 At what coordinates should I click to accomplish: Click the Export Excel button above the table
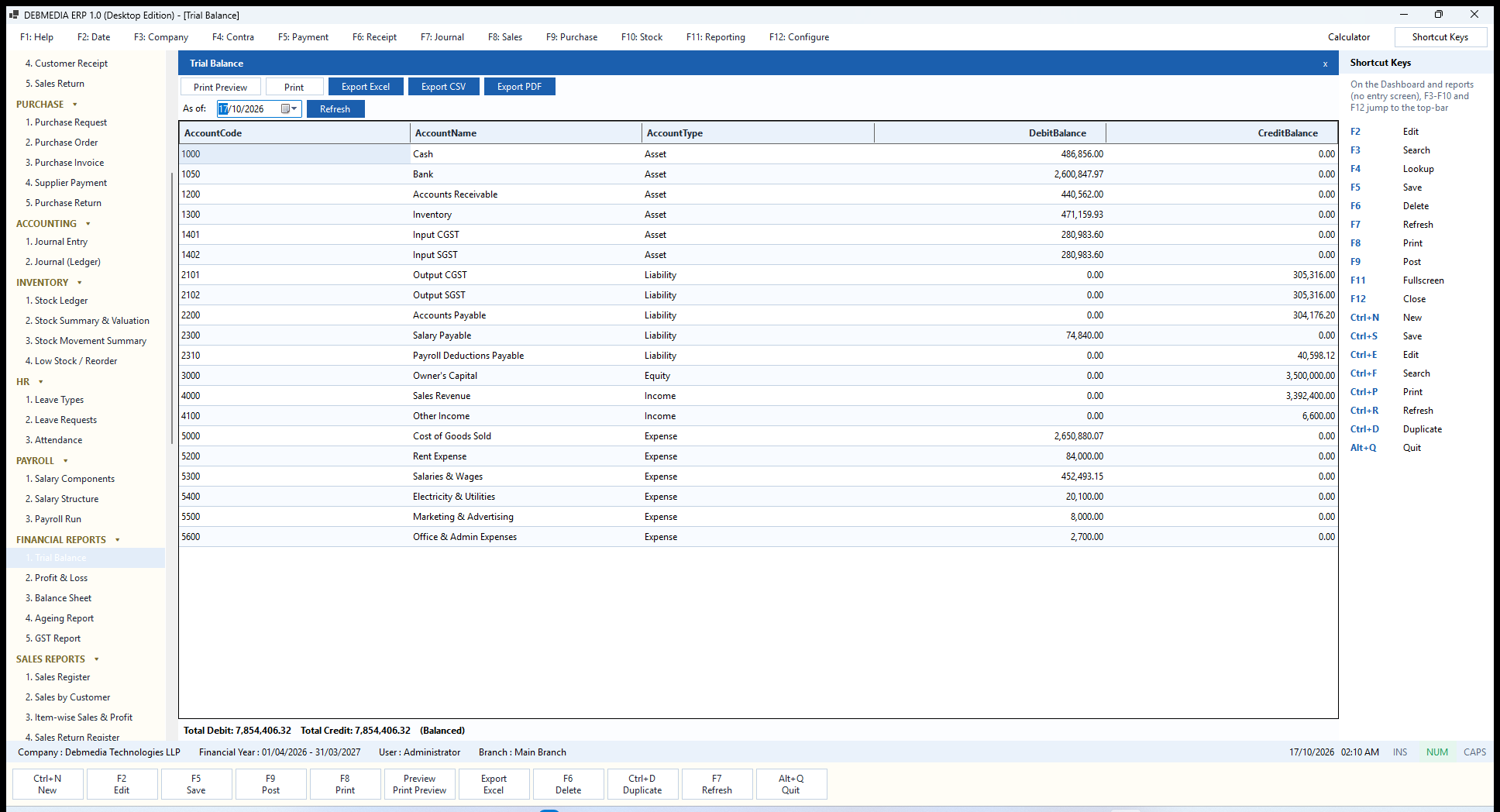click(x=366, y=87)
